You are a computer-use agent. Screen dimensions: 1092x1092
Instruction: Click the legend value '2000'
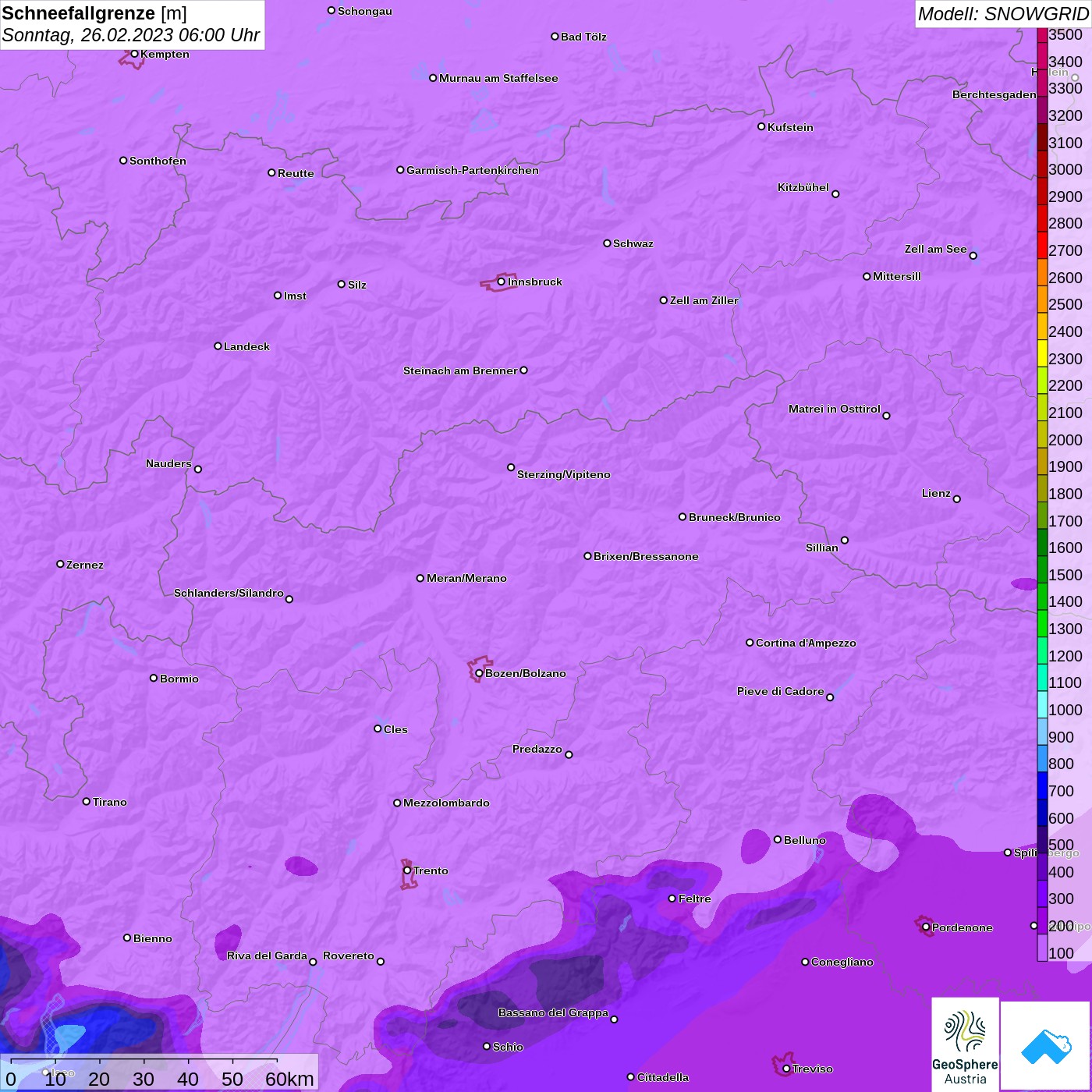click(x=1065, y=440)
